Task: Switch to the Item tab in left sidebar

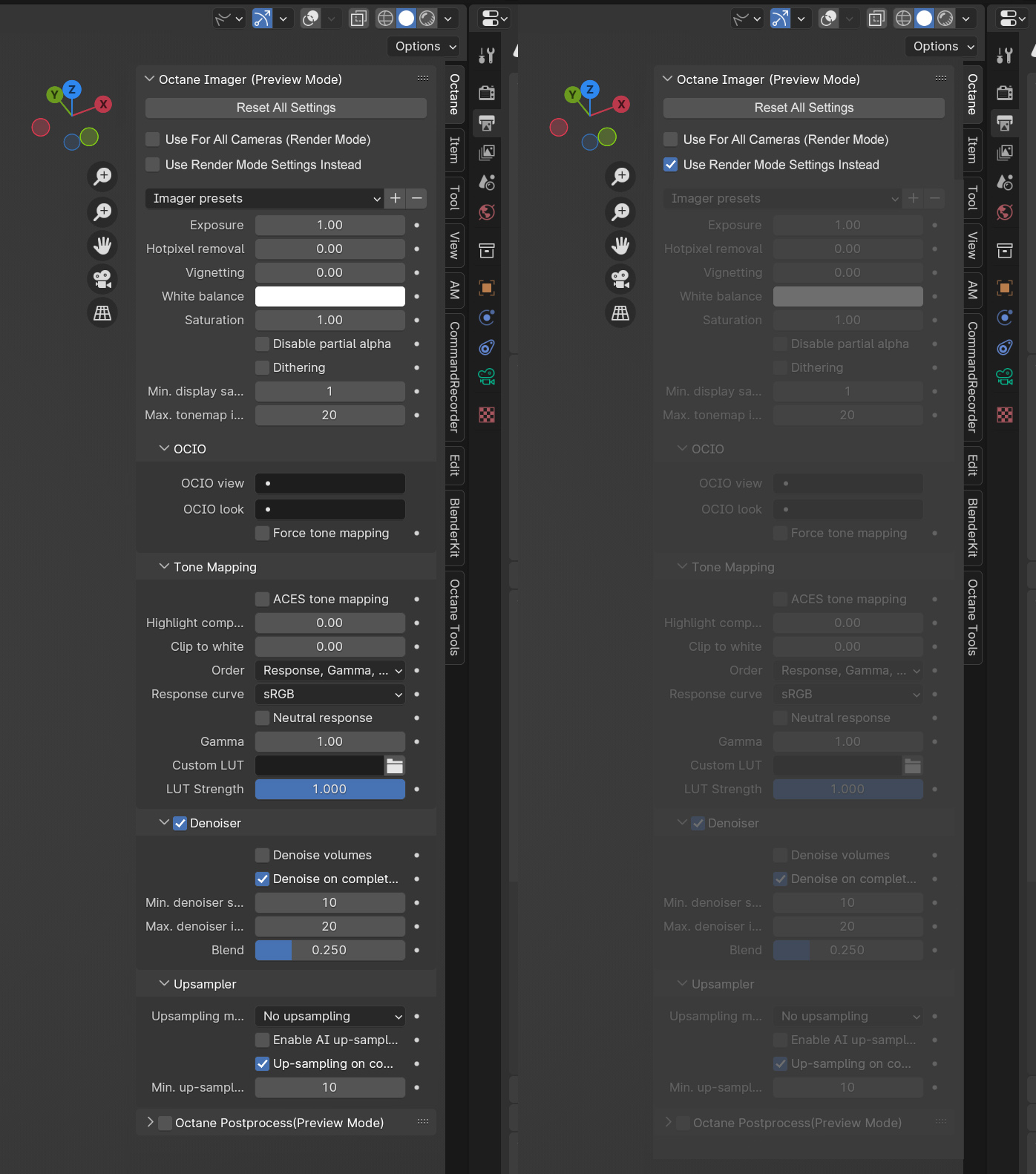Action: [x=454, y=150]
